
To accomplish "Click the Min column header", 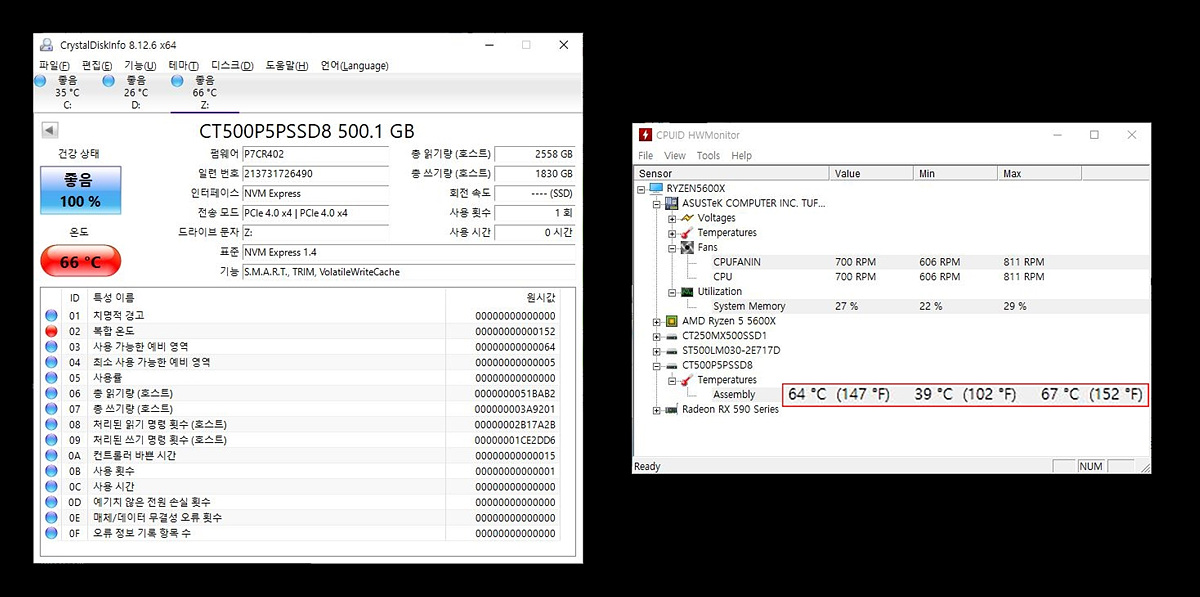I will 956,173.
